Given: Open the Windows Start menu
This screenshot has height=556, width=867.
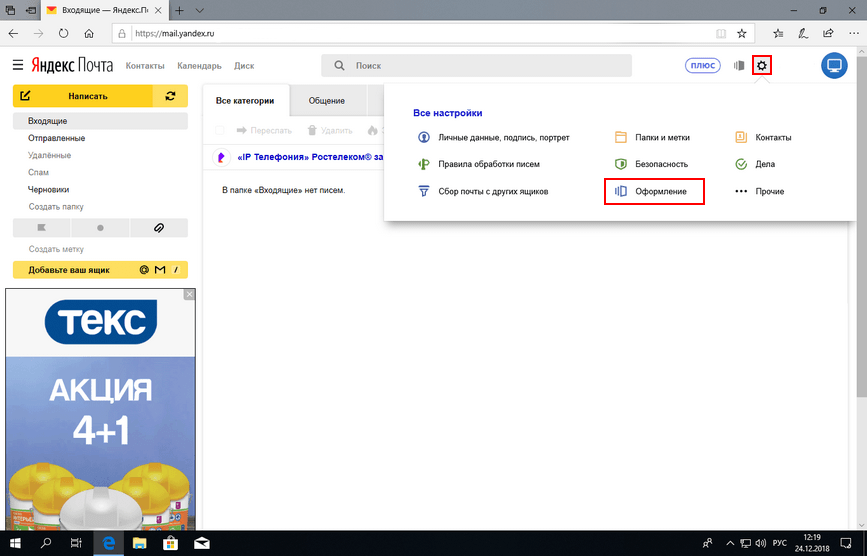Looking at the screenshot, I should (15, 543).
